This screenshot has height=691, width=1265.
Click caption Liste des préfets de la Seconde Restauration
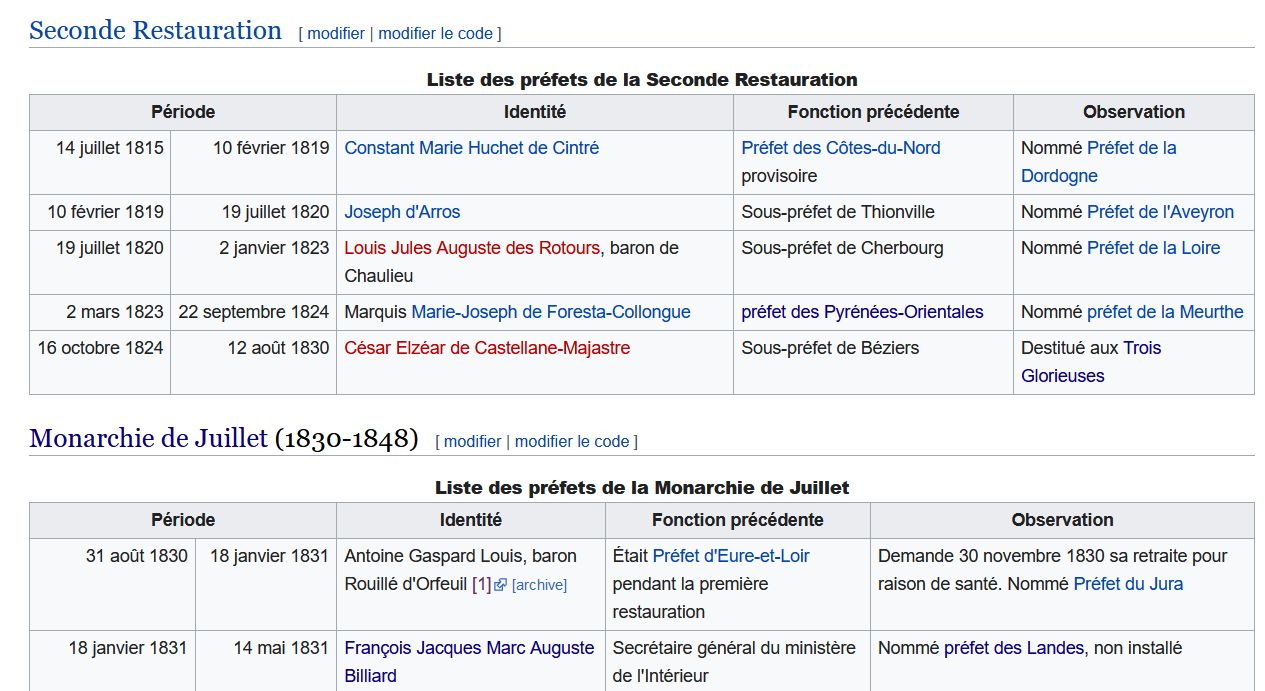coord(642,80)
